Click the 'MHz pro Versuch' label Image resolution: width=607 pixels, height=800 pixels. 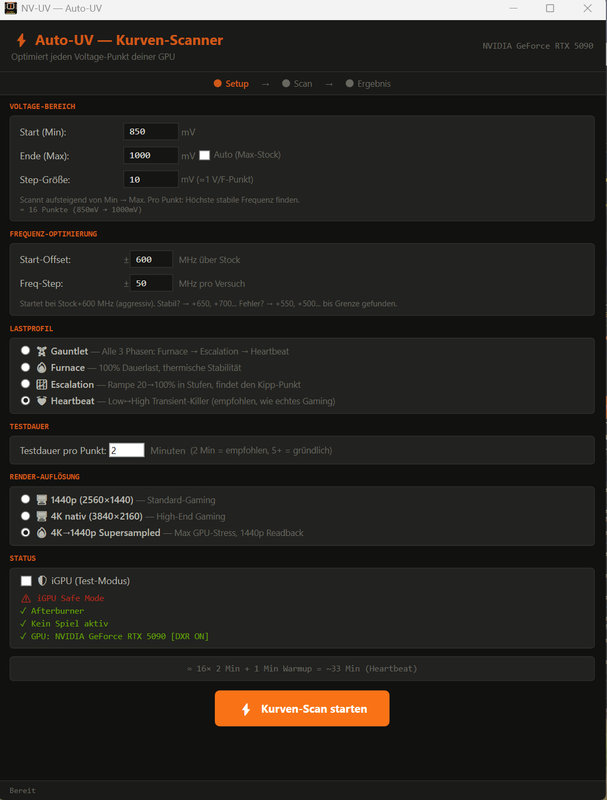pos(212,284)
